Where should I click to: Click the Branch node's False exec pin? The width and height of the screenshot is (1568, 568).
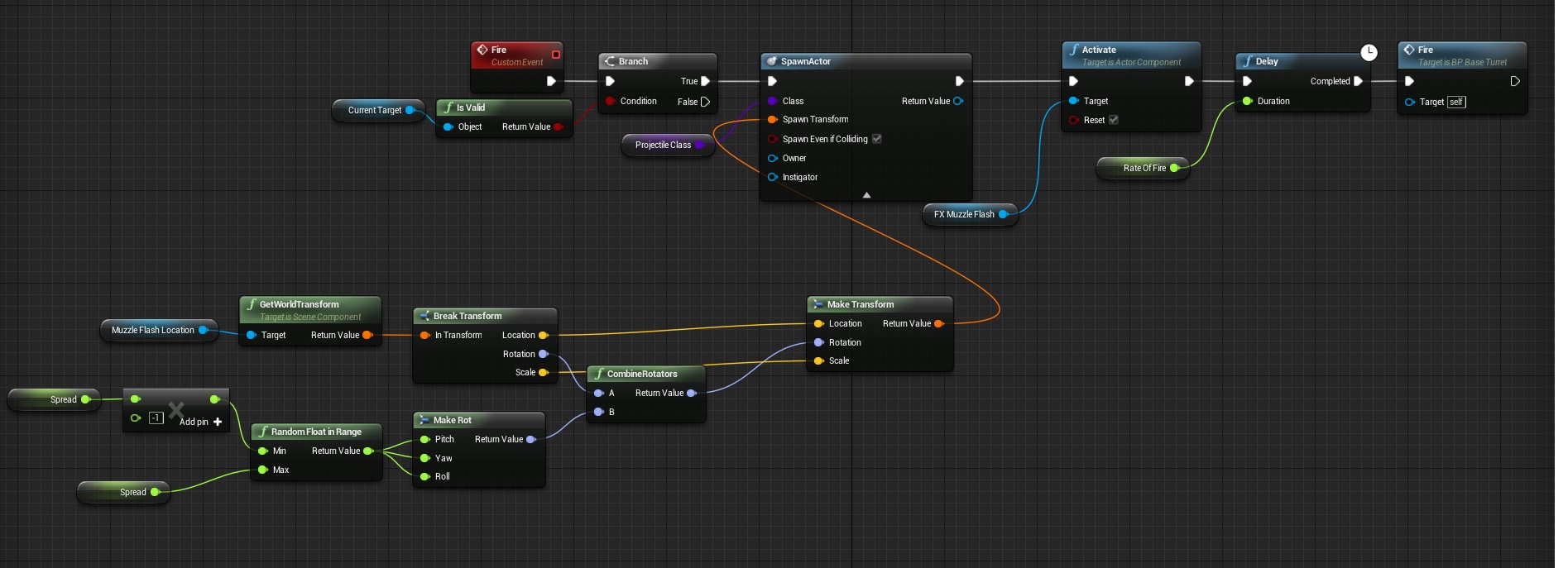(x=705, y=102)
